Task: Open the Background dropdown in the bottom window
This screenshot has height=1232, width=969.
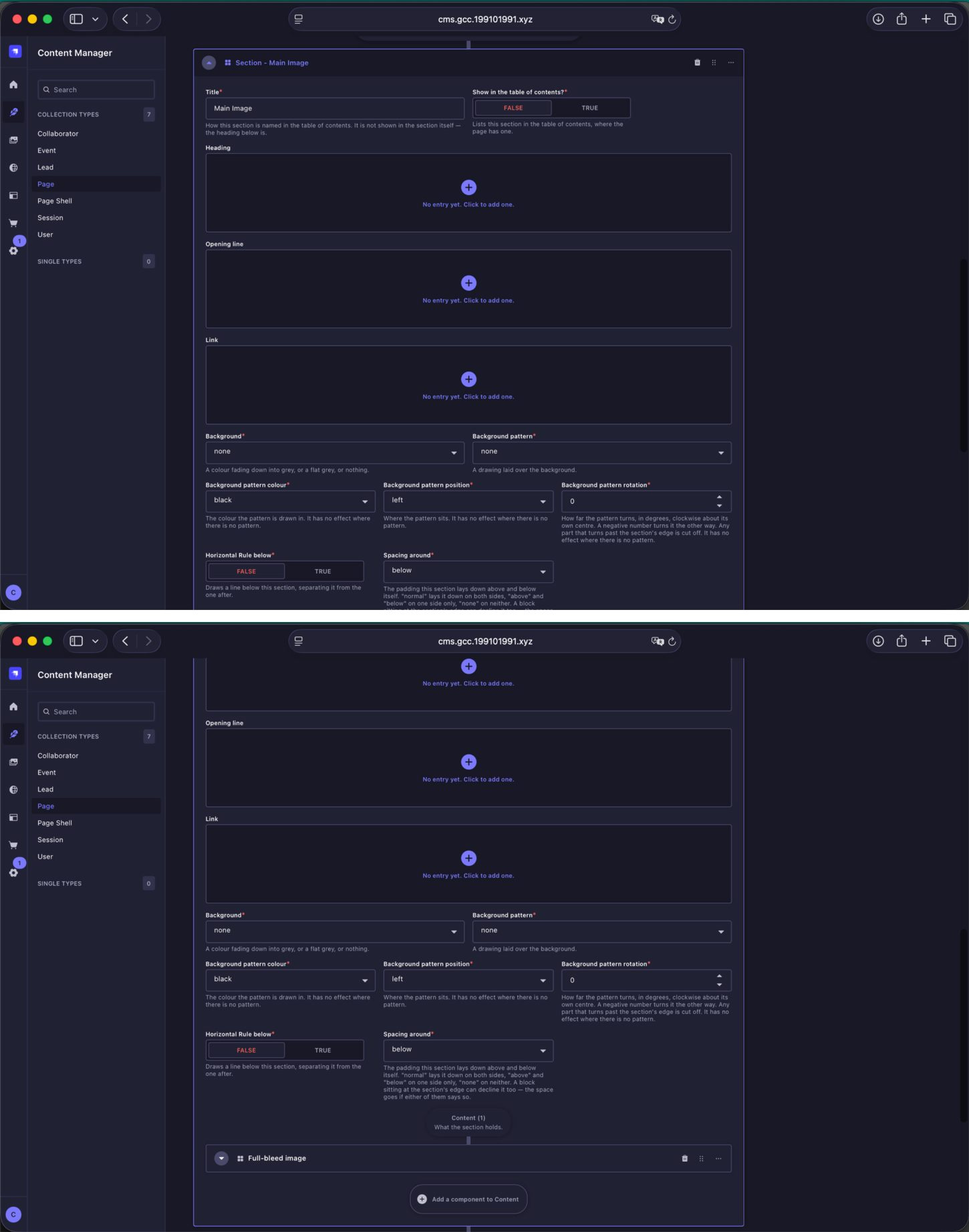Action: (335, 931)
